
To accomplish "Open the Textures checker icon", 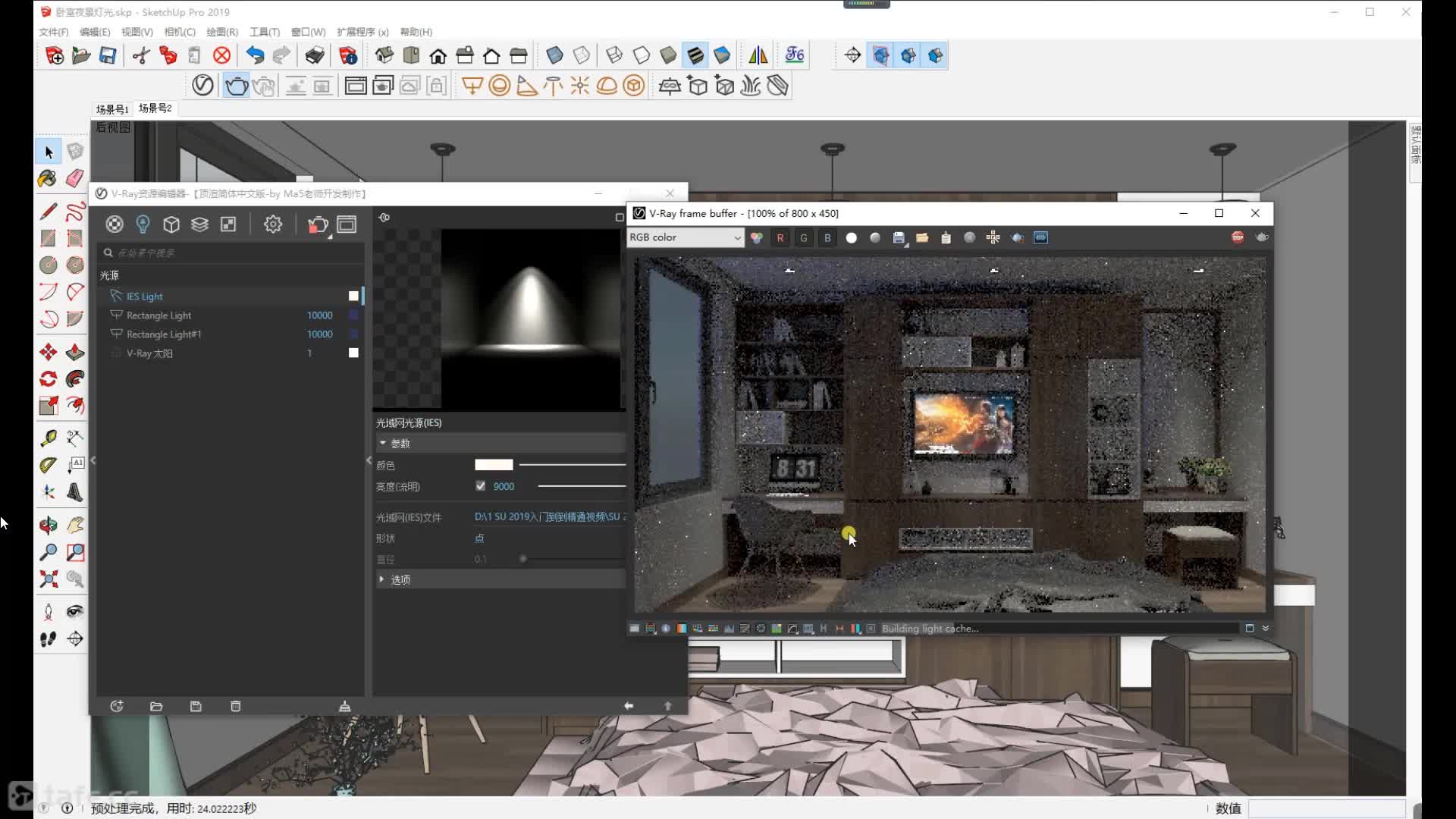I will point(228,224).
